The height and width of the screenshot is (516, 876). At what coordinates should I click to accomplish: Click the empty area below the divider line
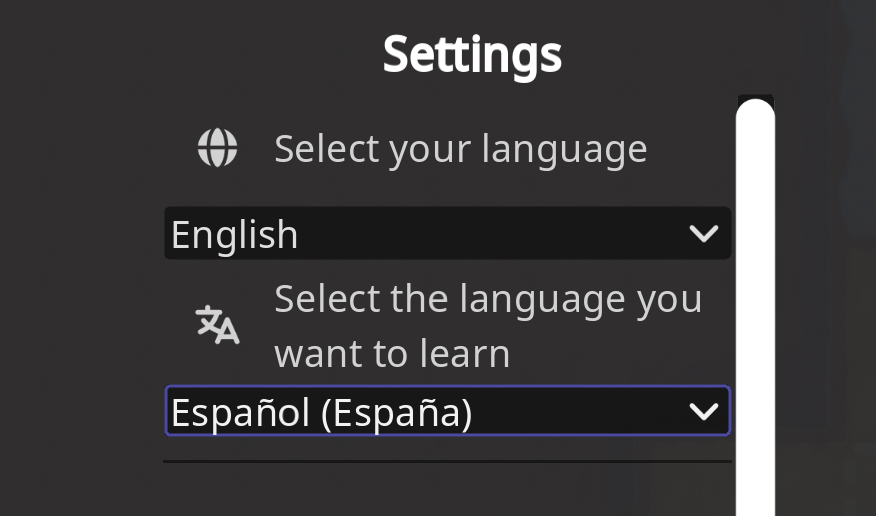click(447, 492)
